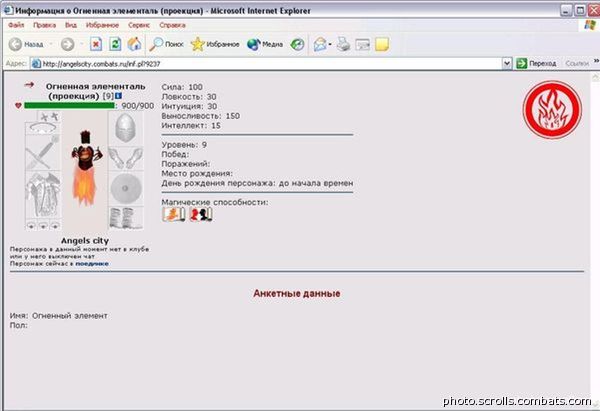Click the Ссылки links toolbar label
Image resolution: width=600 pixels, height=411 pixels.
click(x=577, y=64)
